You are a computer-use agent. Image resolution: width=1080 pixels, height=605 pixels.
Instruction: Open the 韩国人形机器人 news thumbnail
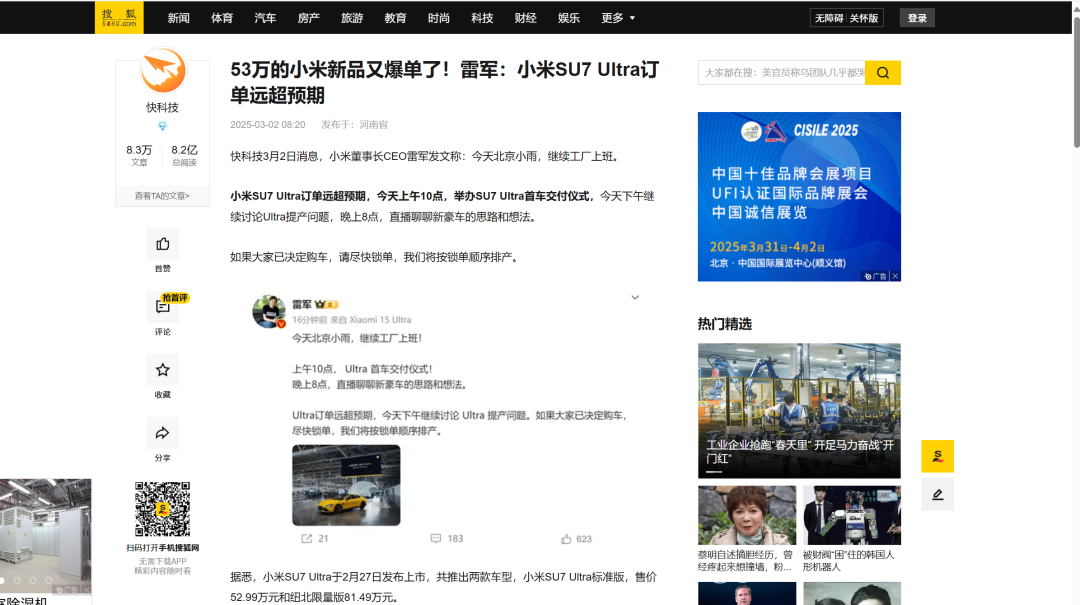coord(852,515)
